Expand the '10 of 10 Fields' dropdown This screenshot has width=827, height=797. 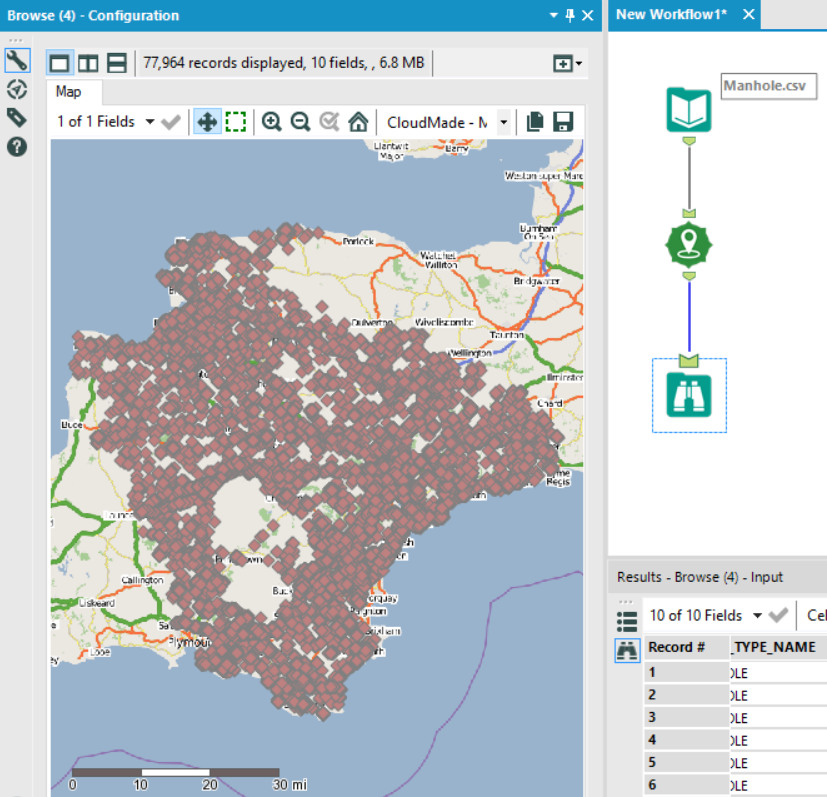tap(757, 615)
